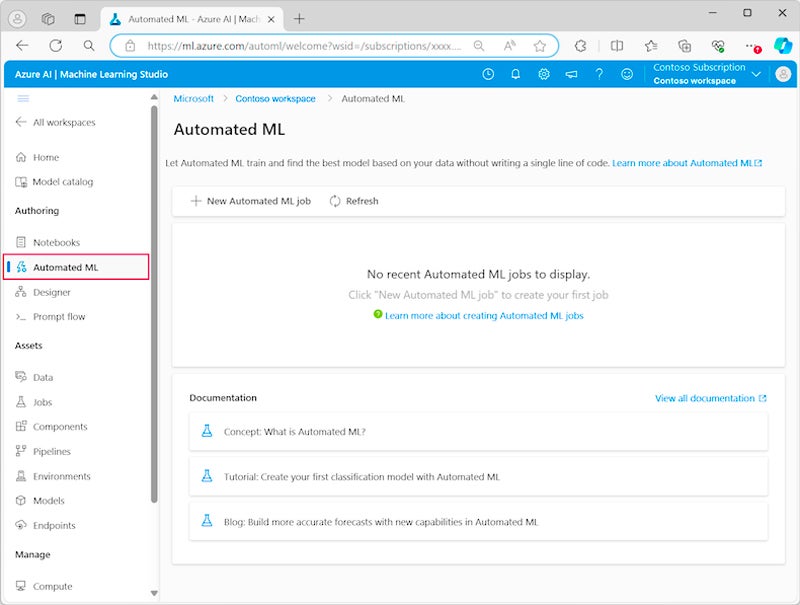Open collections icon in browser toolbar
This screenshot has height=605, width=800.
pyautogui.click(x=685, y=46)
